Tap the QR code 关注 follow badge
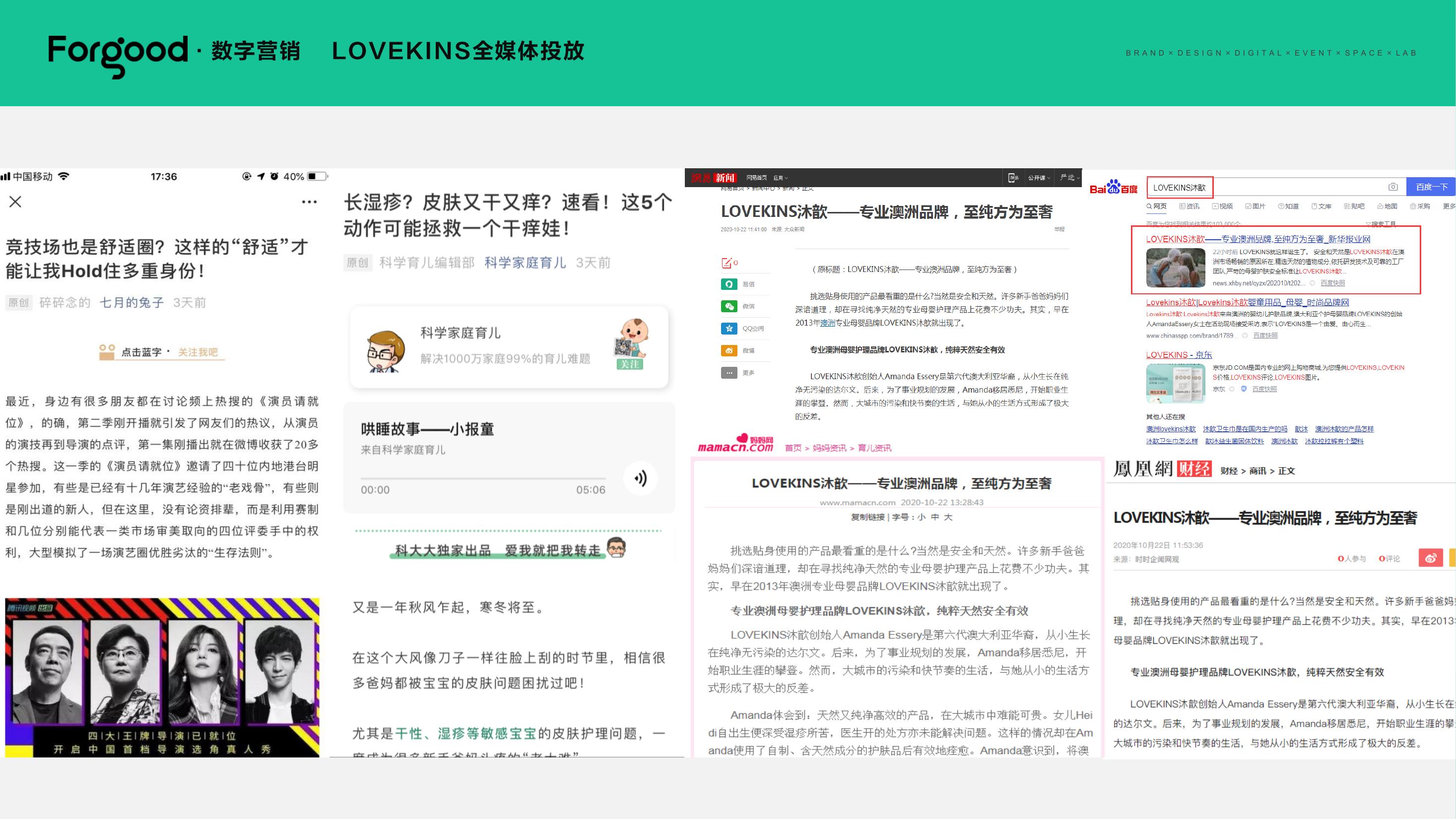The height and width of the screenshot is (819, 1456). click(630, 345)
